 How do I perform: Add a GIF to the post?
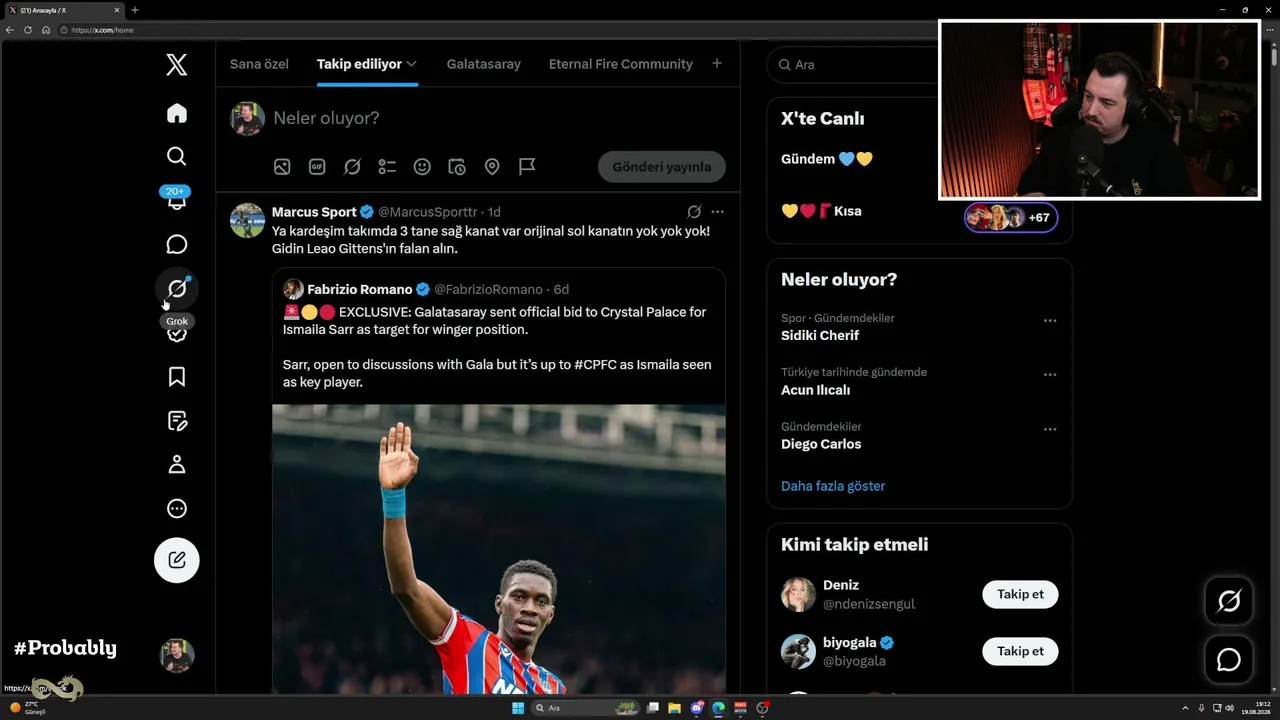[317, 167]
